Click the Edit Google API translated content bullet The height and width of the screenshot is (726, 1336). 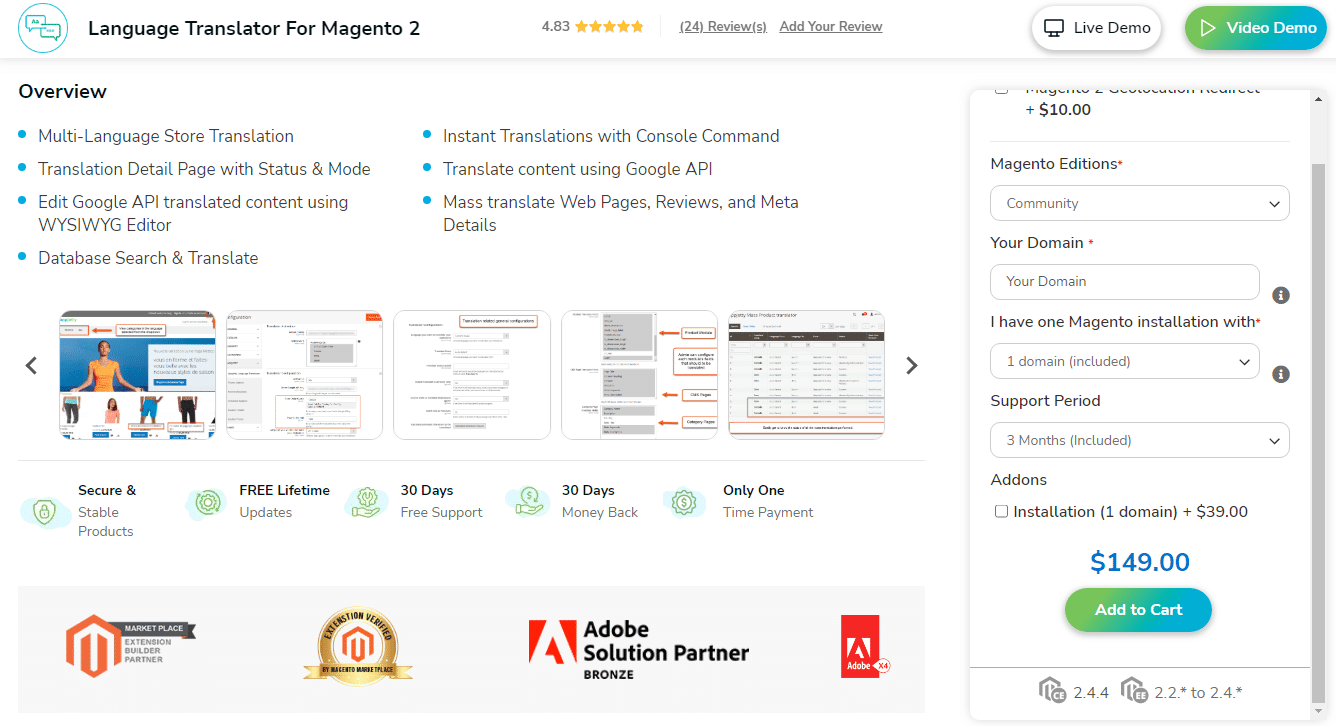[x=193, y=213]
